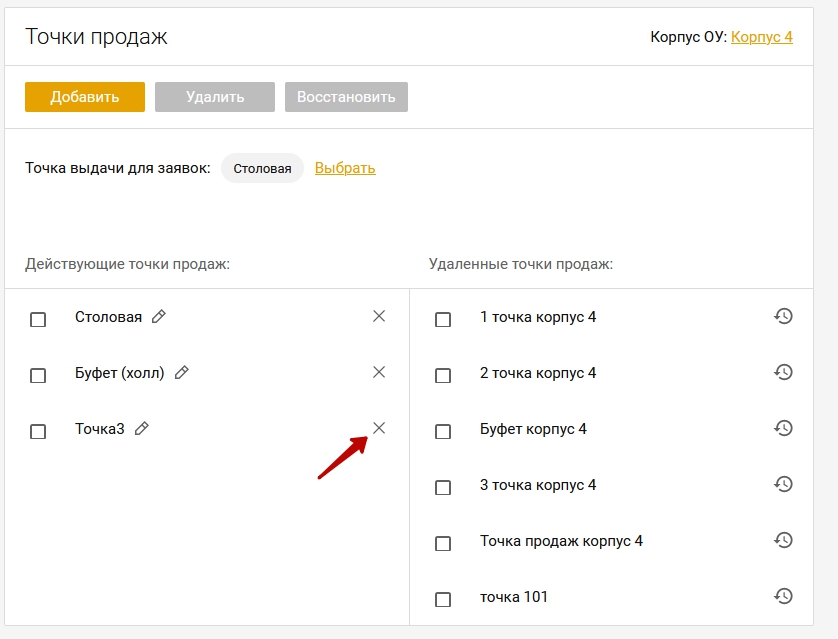Select the Точка3 checkbox
This screenshot has width=838, height=639.
point(38,431)
